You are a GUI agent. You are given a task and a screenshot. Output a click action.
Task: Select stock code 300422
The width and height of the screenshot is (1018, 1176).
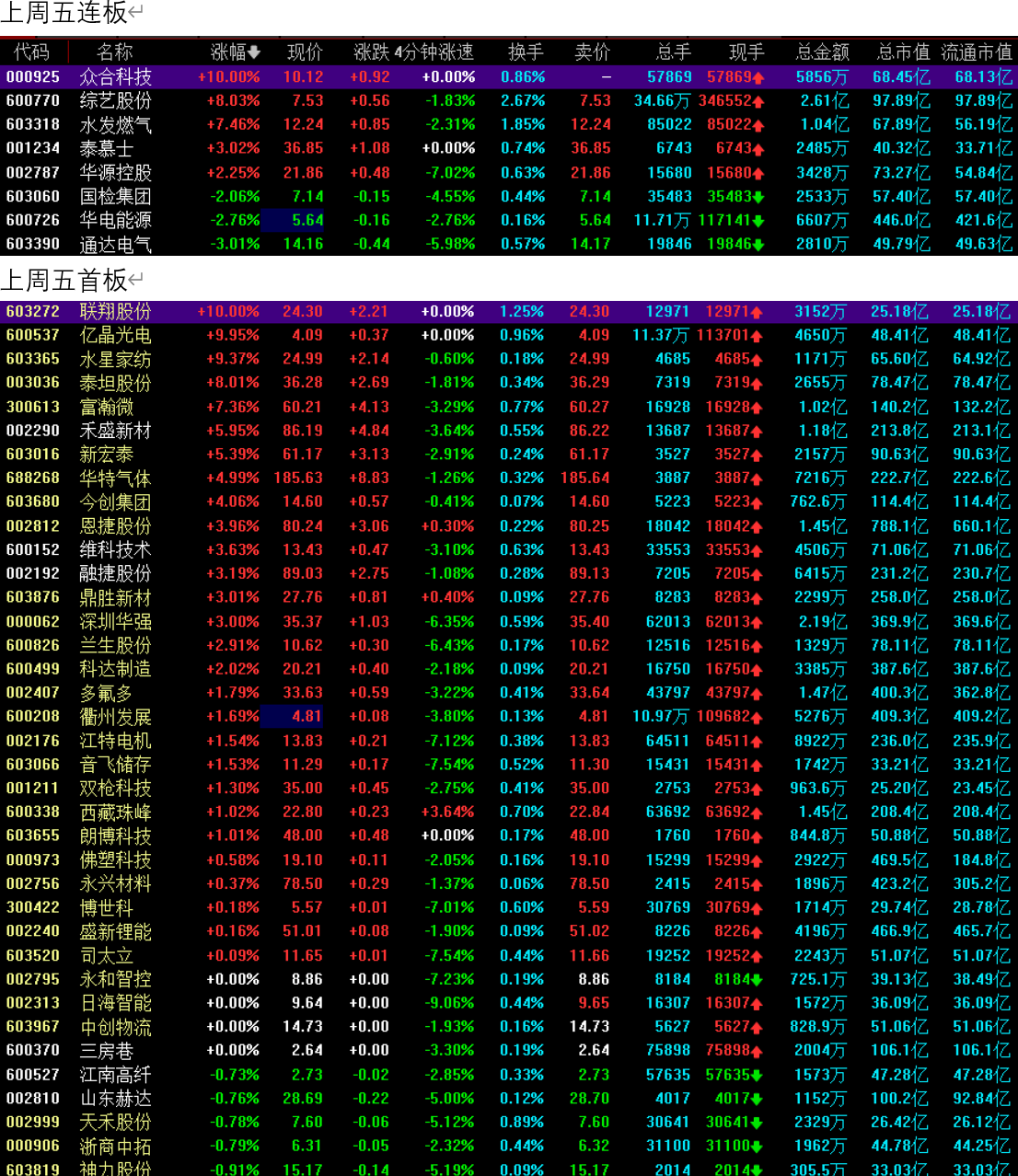click(33, 907)
